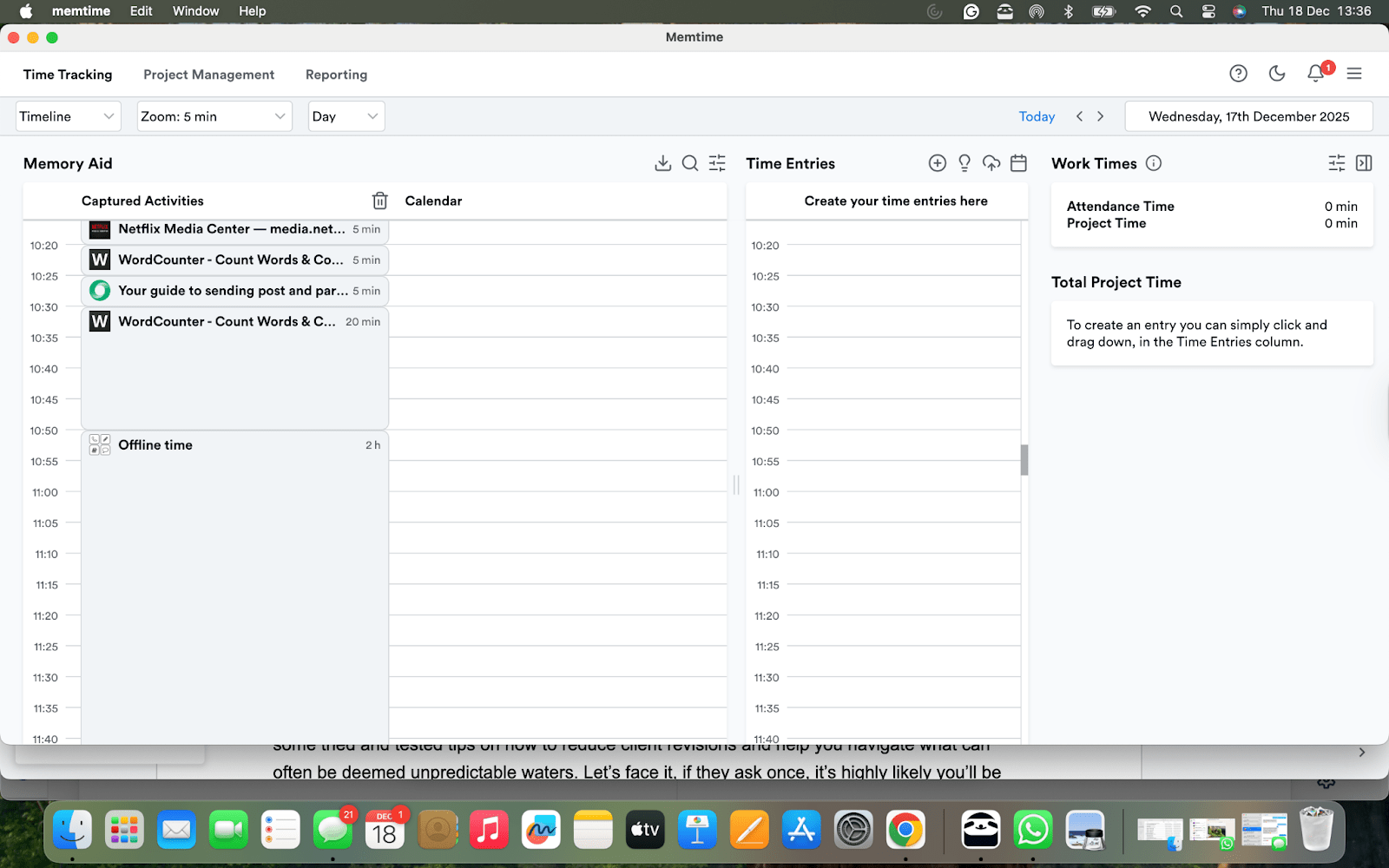This screenshot has height=868, width=1389.
Task: Click the Today button
Action: pos(1037,115)
